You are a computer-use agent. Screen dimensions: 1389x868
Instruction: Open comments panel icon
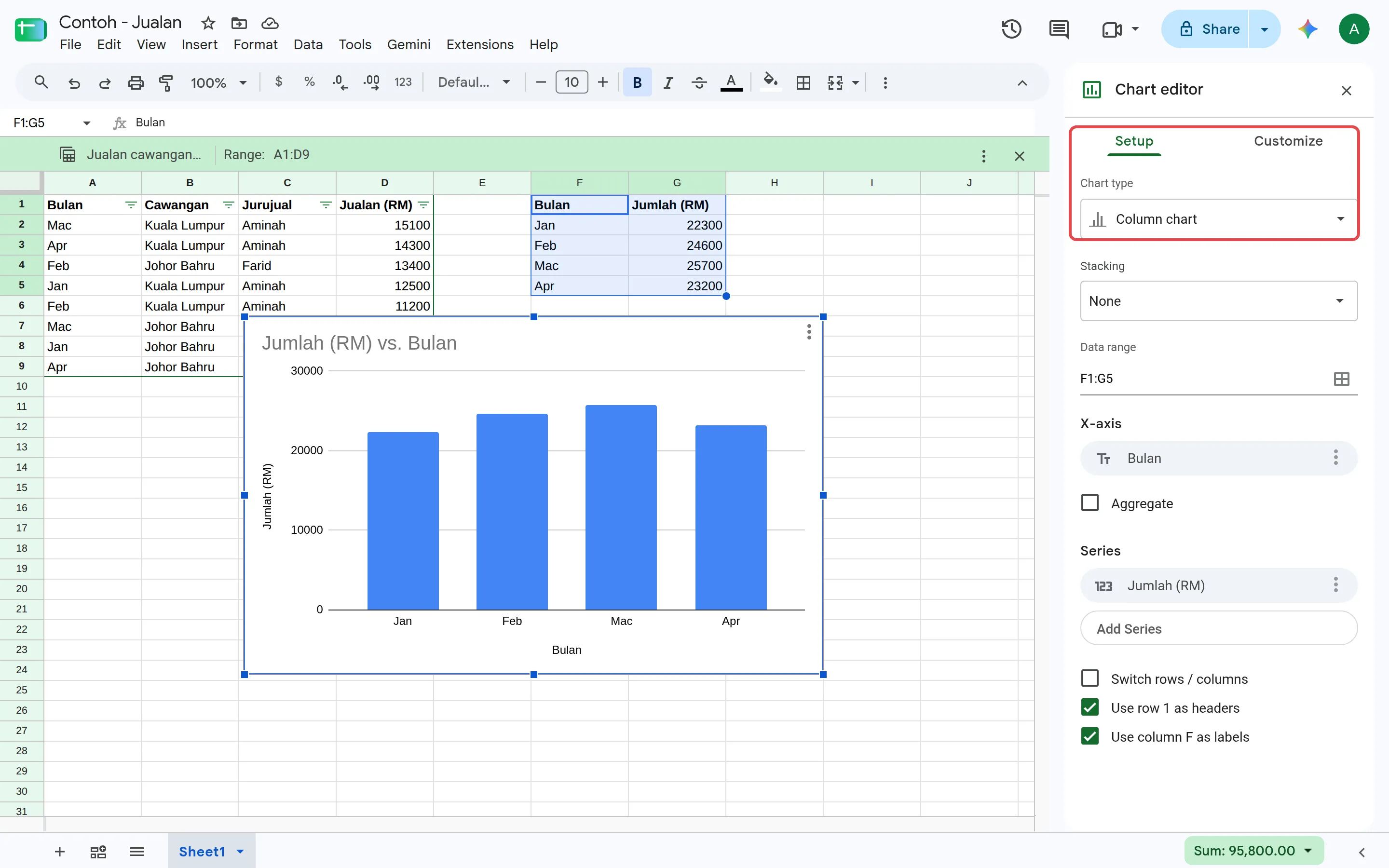pos(1059,29)
